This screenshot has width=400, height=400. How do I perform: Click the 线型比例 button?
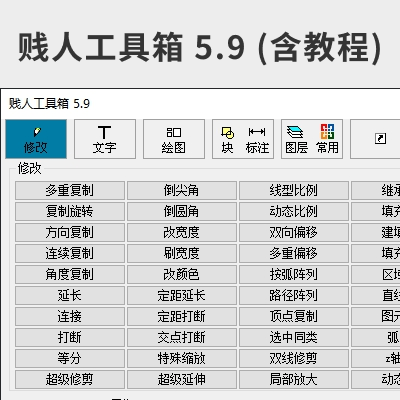[294, 190]
